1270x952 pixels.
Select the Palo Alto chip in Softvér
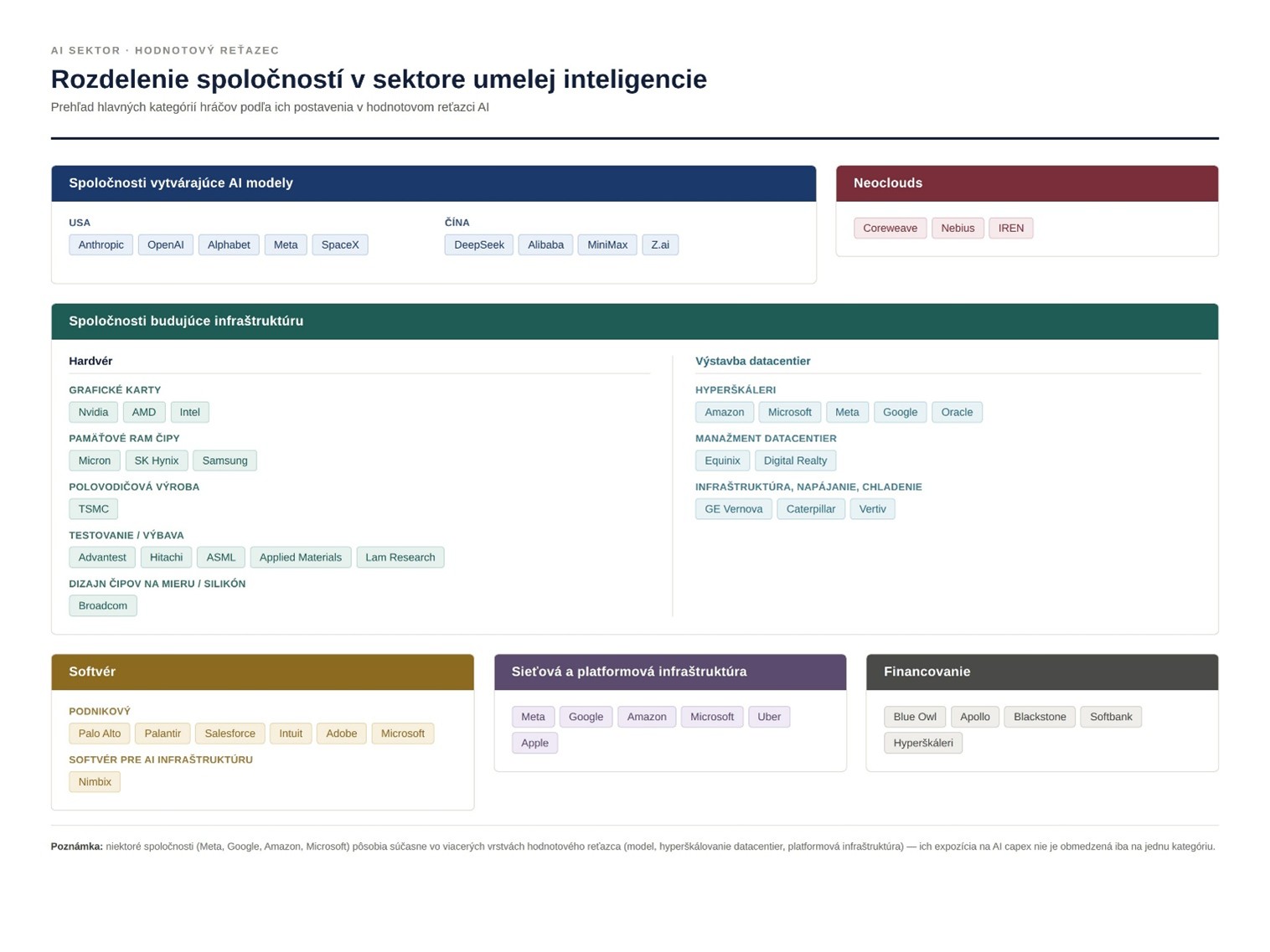[x=100, y=733]
